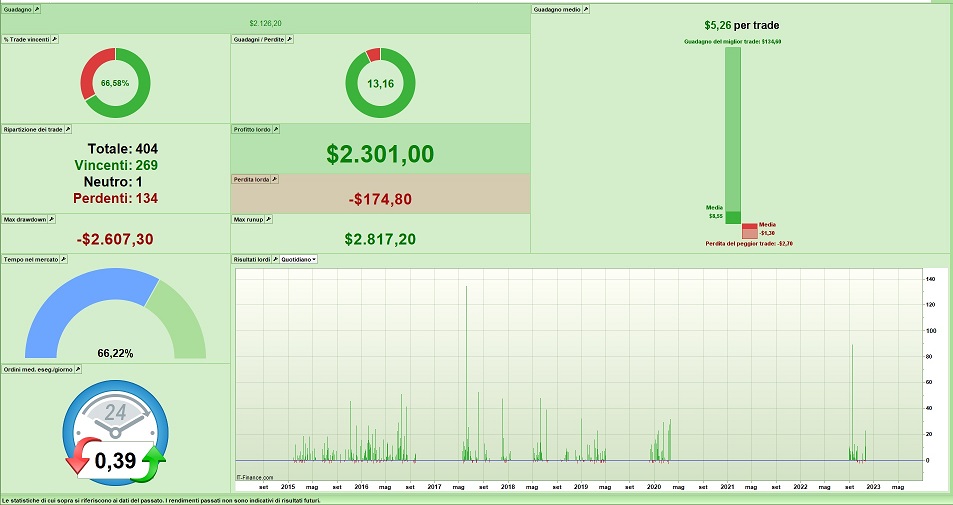Image resolution: width=953 pixels, height=505 pixels.
Task: Select the Guadagno panel label
Action: point(18,10)
